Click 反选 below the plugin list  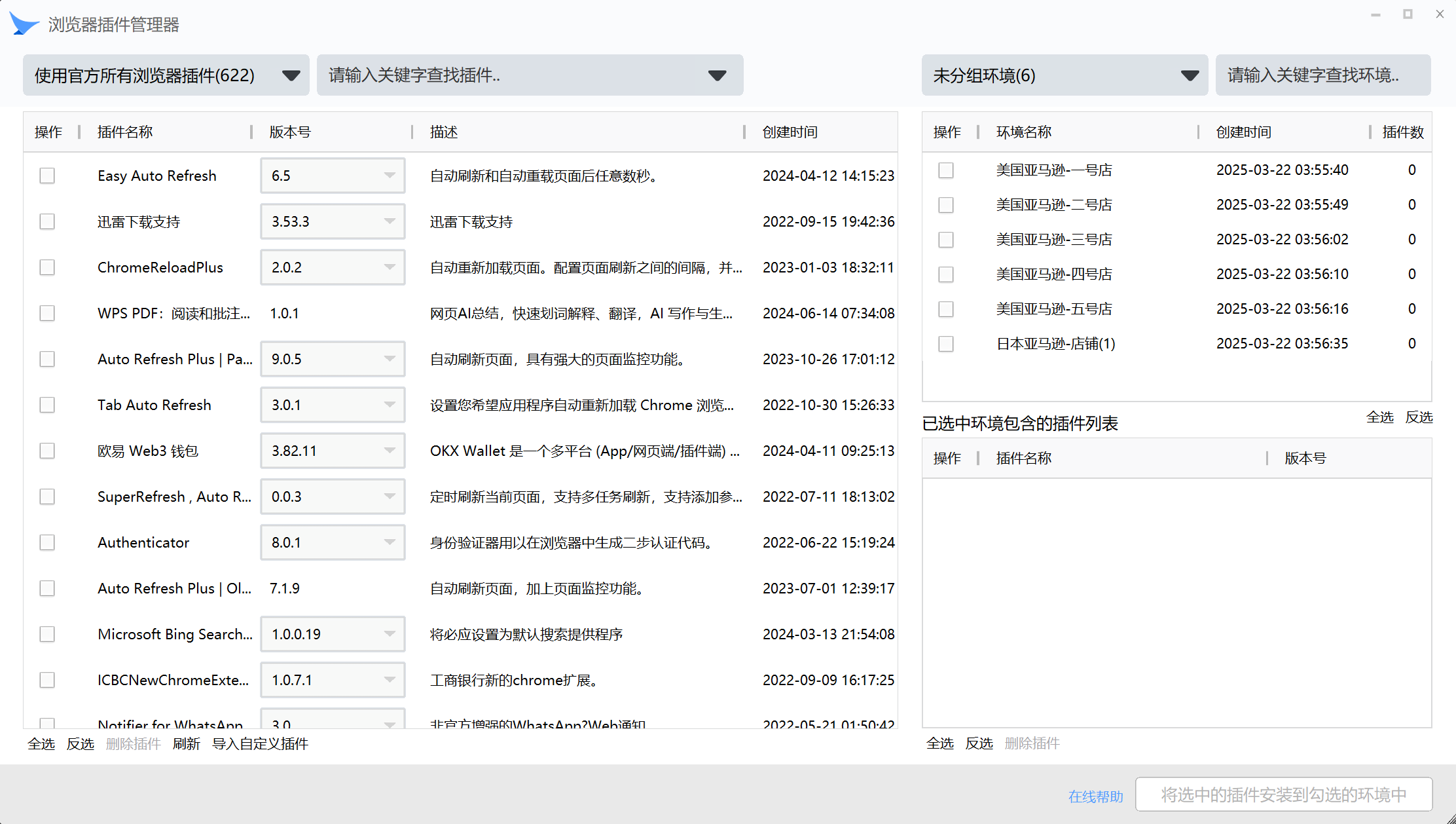click(x=81, y=744)
